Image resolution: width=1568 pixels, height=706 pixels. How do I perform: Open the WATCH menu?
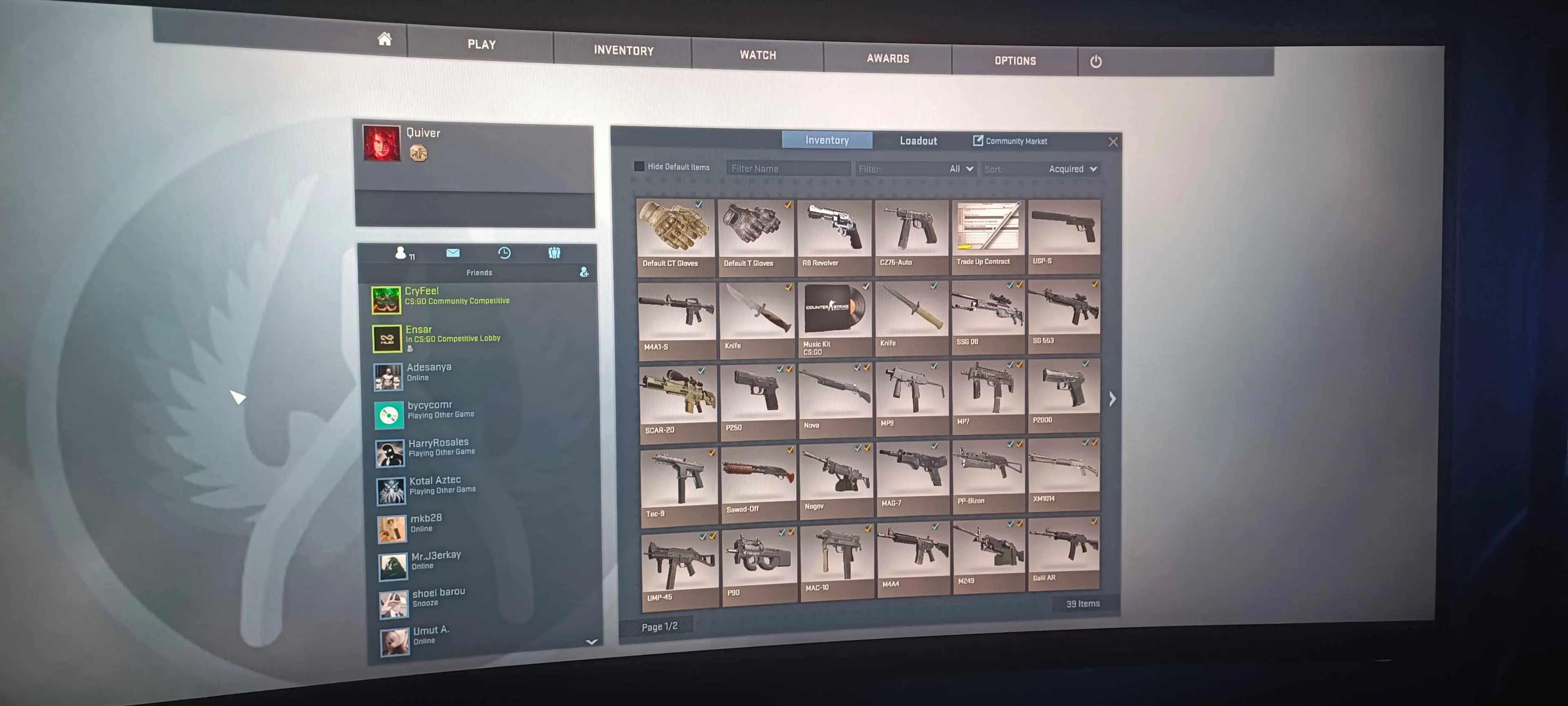point(758,55)
